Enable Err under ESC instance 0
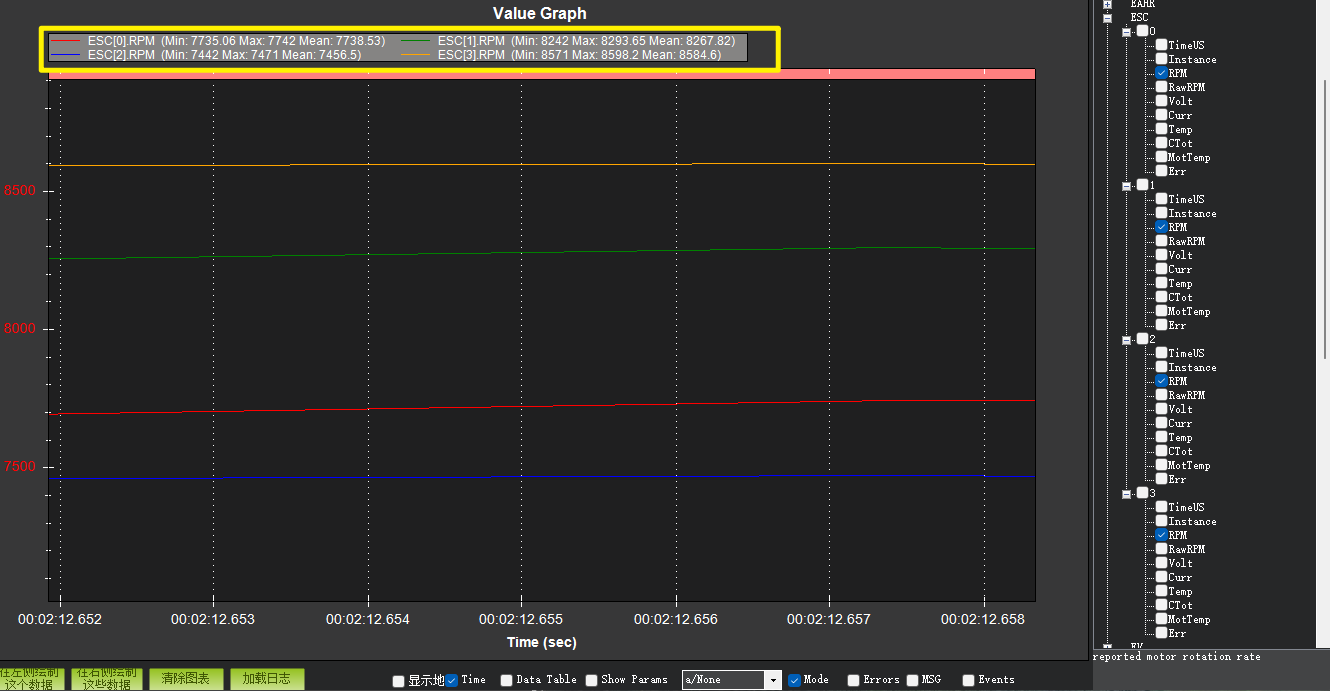The width and height of the screenshot is (1330, 691). click(1161, 171)
